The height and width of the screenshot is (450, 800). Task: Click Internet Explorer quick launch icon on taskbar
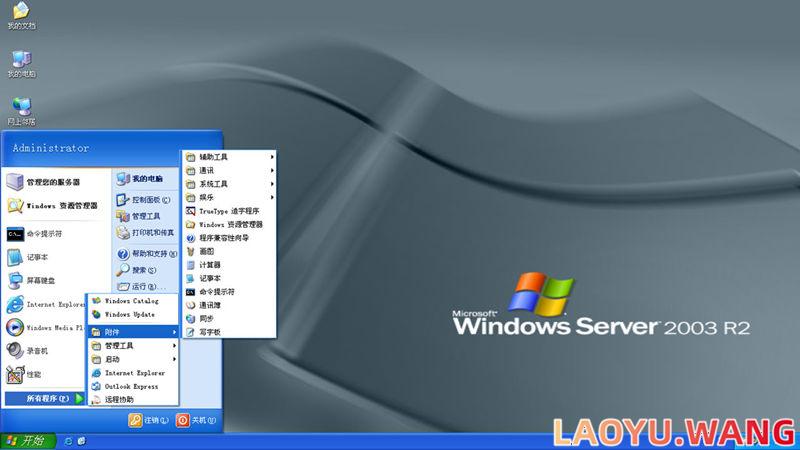pyautogui.click(x=68, y=441)
